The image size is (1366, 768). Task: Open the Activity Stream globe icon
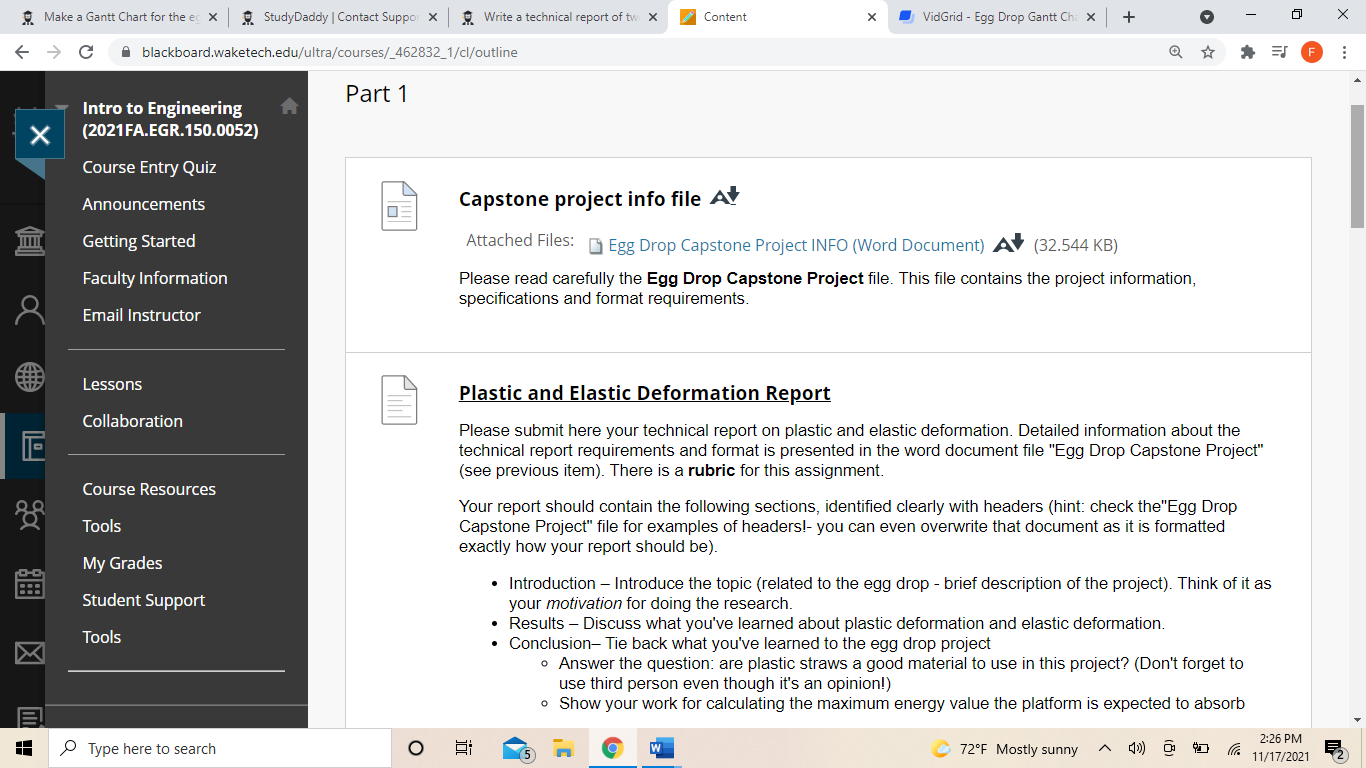[30, 377]
